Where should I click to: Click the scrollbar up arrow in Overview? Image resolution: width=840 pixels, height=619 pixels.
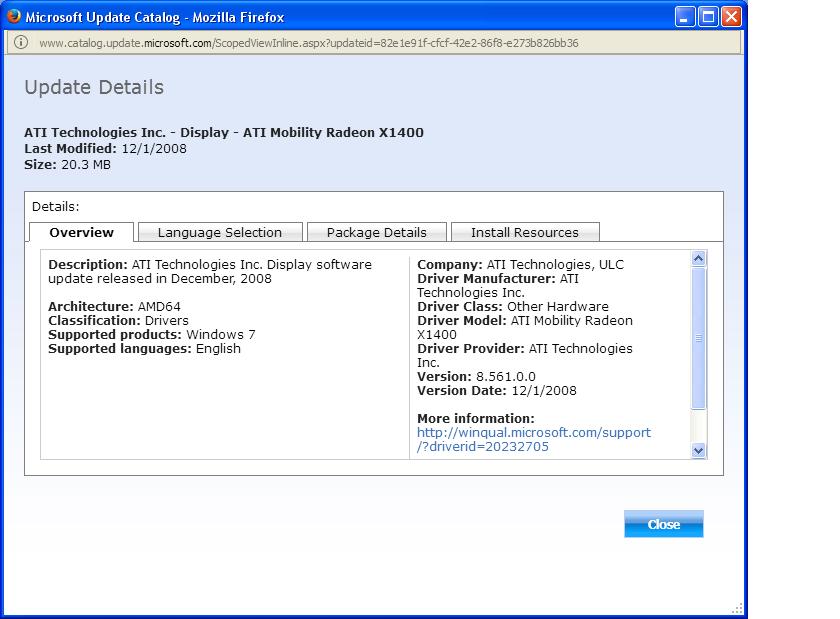pyautogui.click(x=698, y=258)
